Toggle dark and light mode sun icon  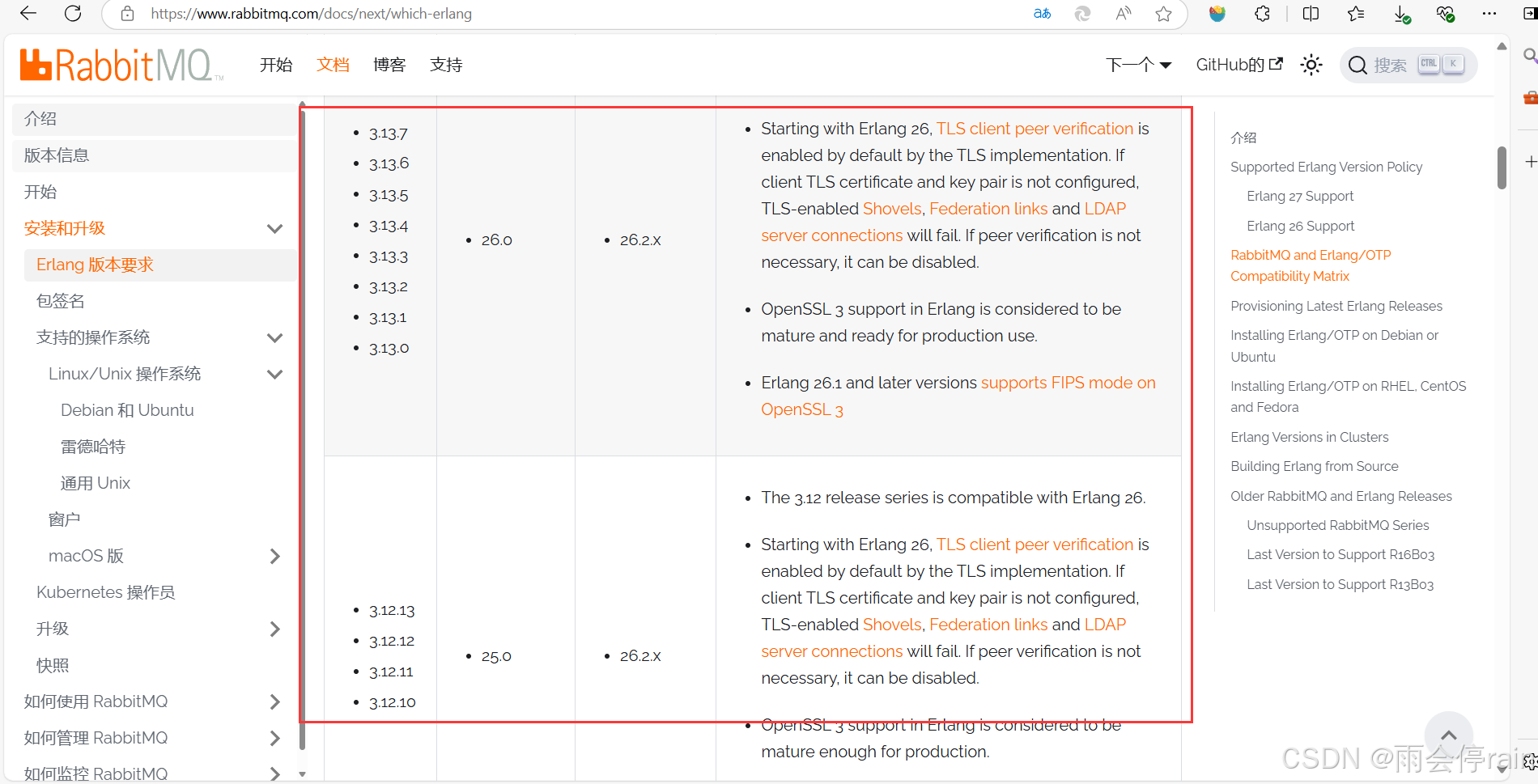tap(1311, 66)
